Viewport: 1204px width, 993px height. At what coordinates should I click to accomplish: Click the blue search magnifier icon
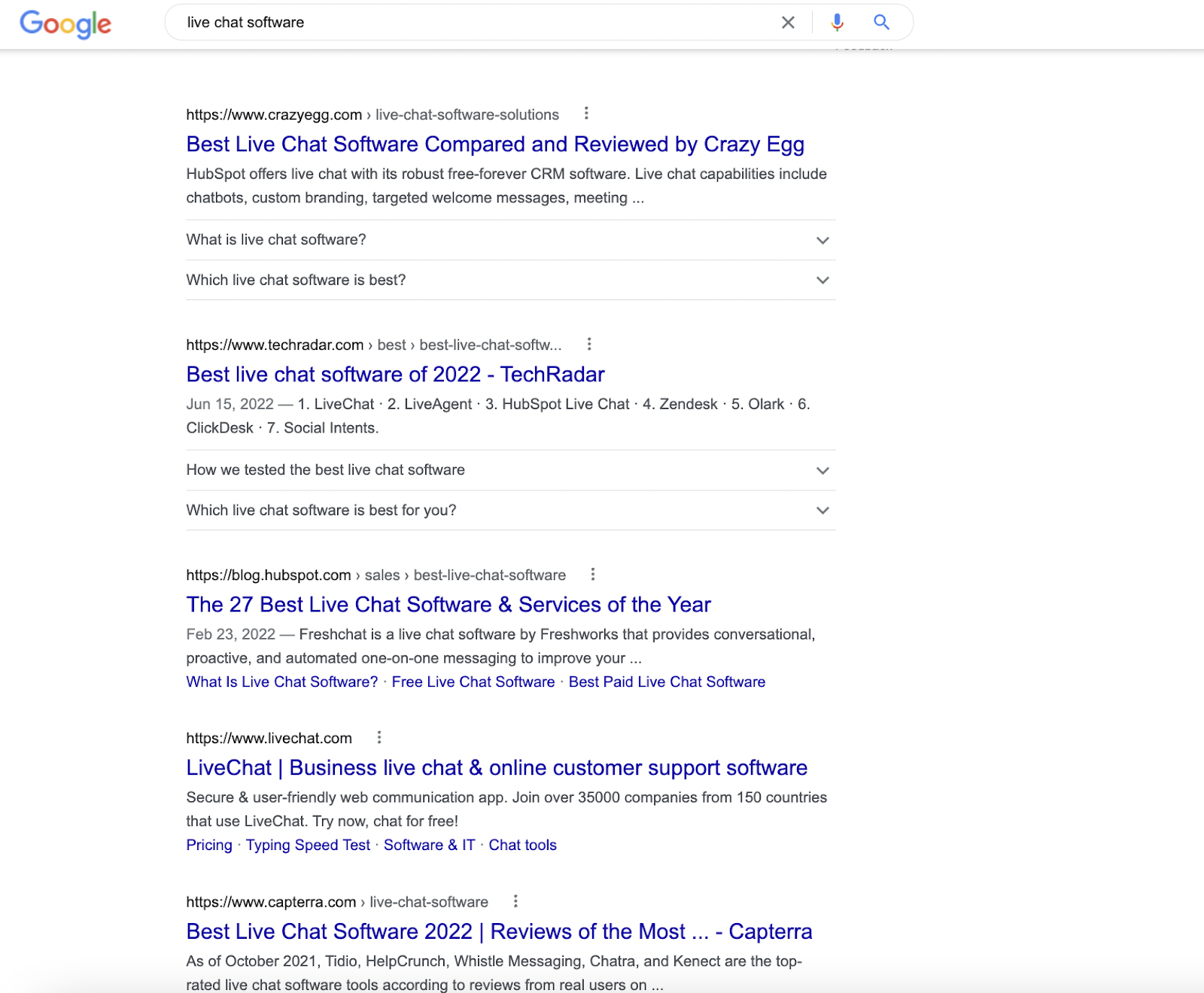(881, 23)
